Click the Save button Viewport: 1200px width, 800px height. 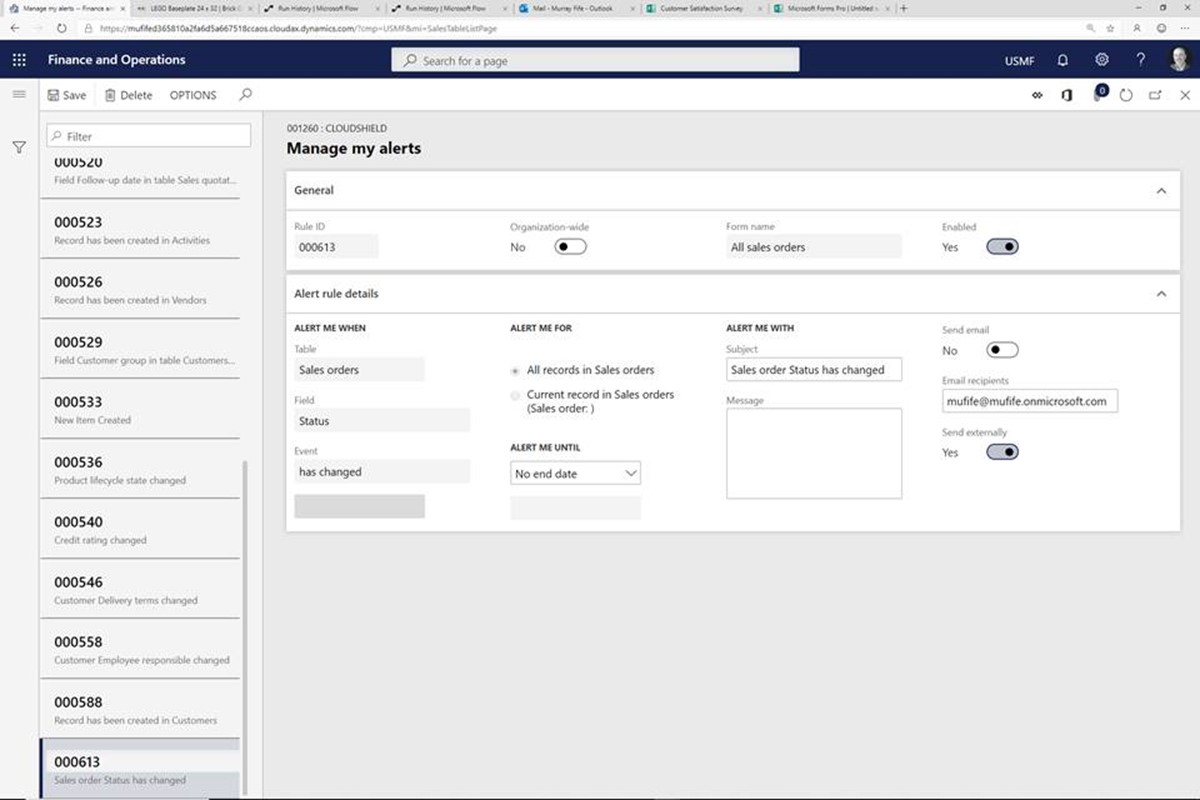pos(67,95)
